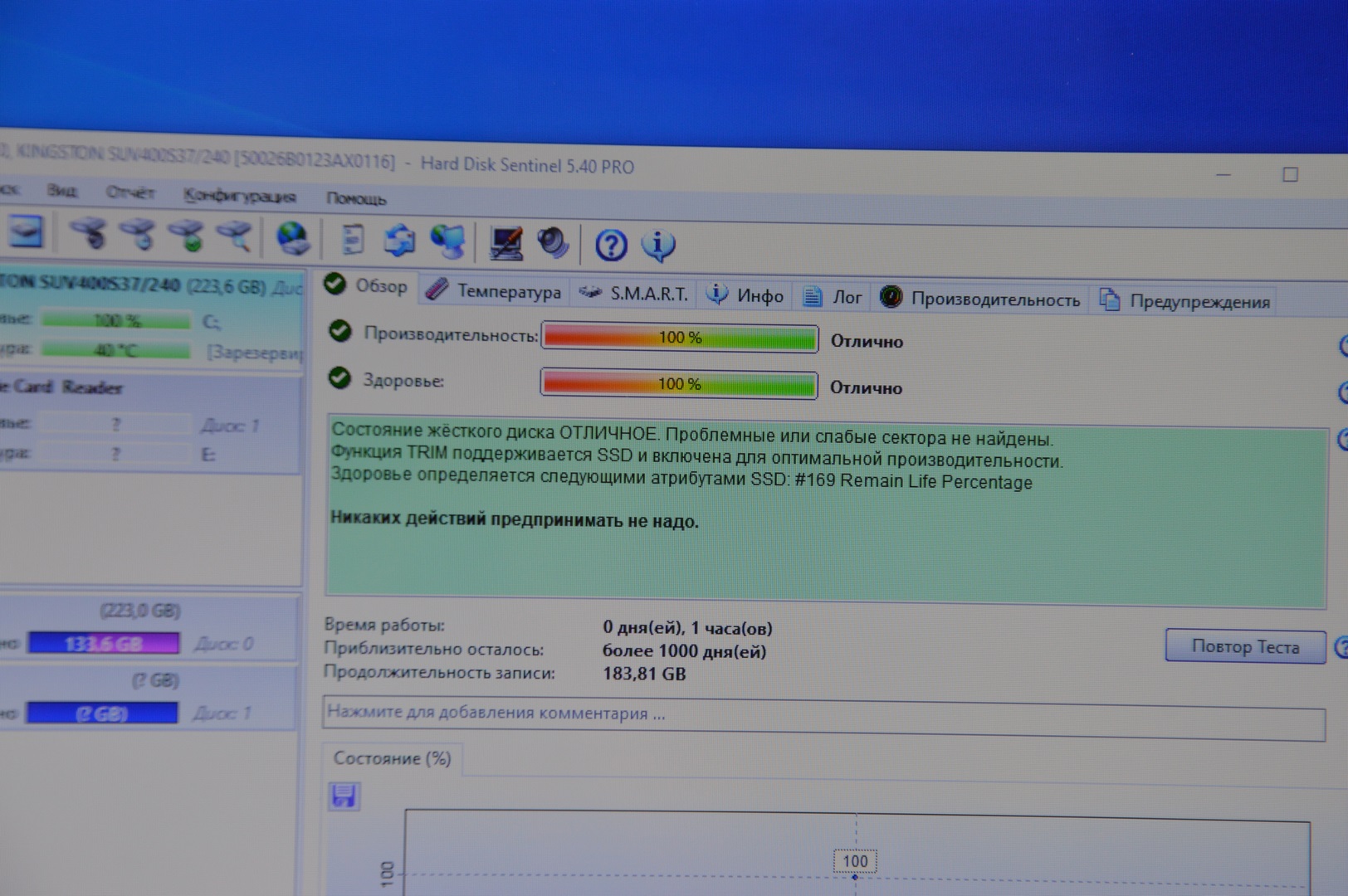Click the Здоровье 100 % health bar
This screenshot has height=896, width=1348.
tap(679, 384)
